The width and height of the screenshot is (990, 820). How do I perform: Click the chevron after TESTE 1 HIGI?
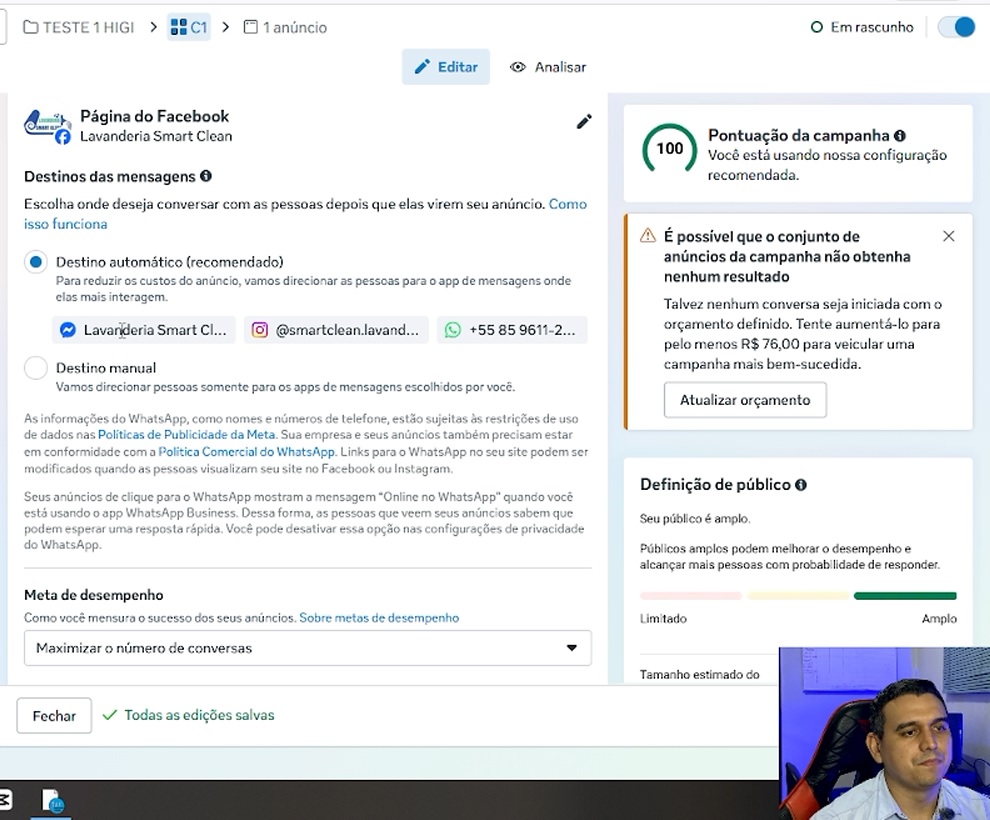pyautogui.click(x=153, y=27)
